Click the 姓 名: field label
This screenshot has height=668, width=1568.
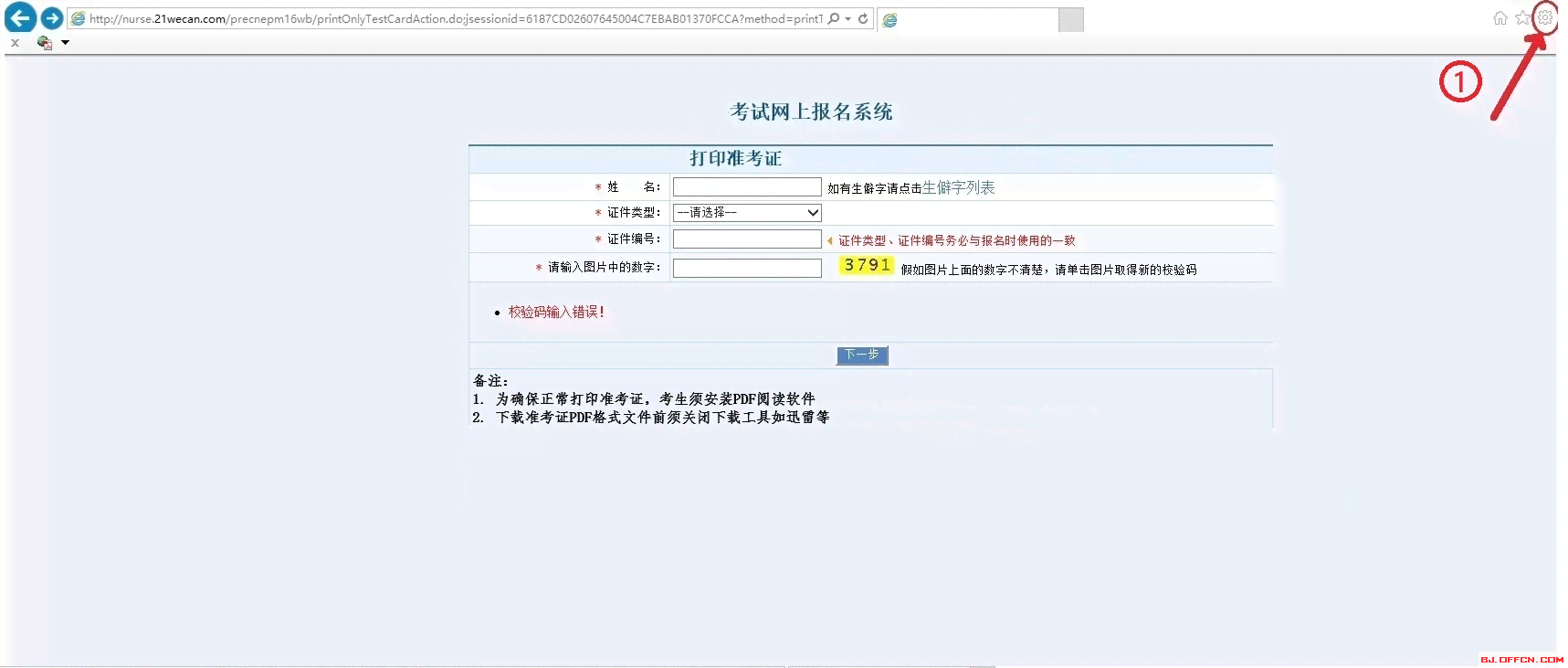coord(634,187)
